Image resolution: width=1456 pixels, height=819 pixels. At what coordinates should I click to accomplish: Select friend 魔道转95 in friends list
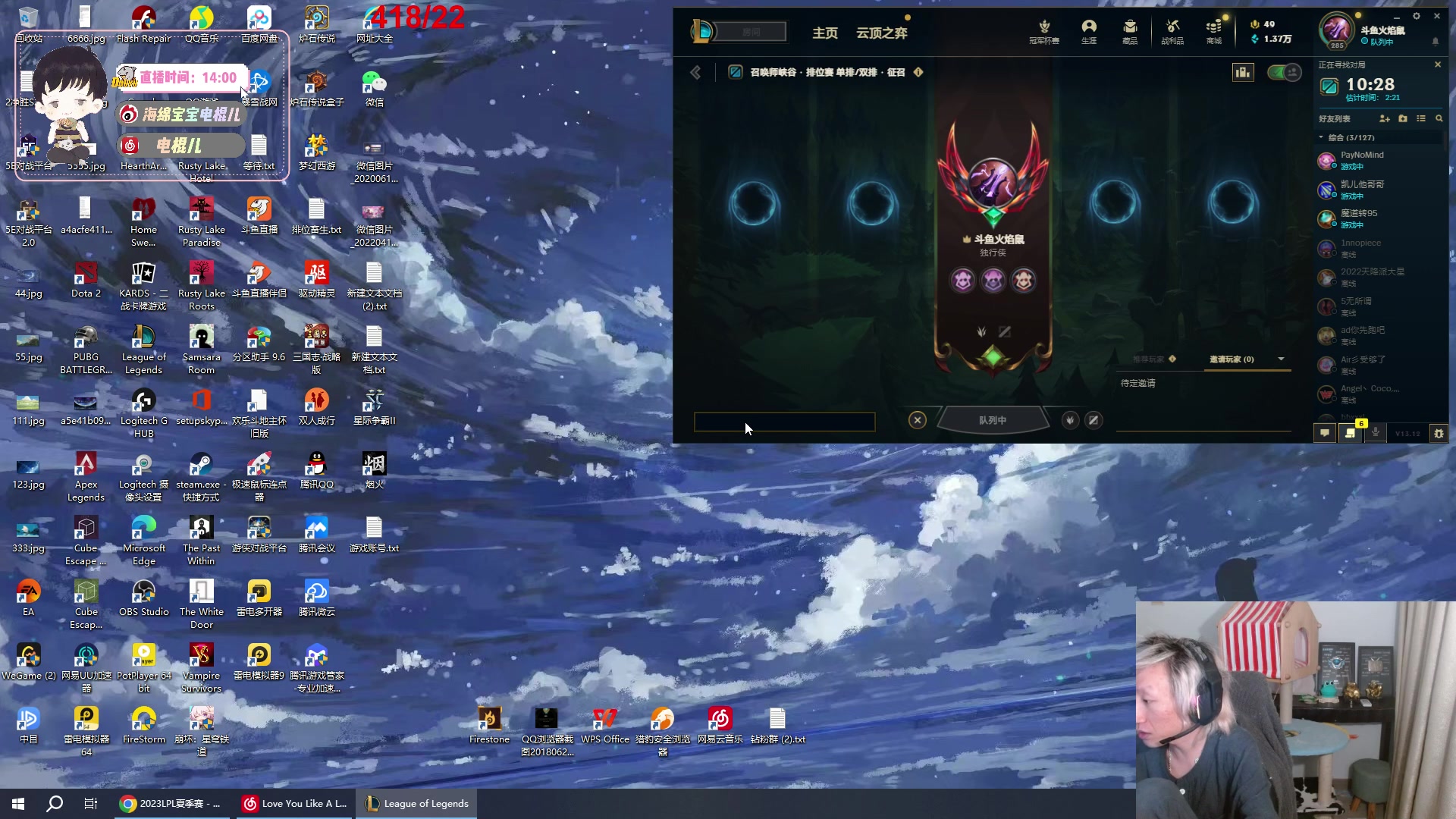coord(1380,218)
